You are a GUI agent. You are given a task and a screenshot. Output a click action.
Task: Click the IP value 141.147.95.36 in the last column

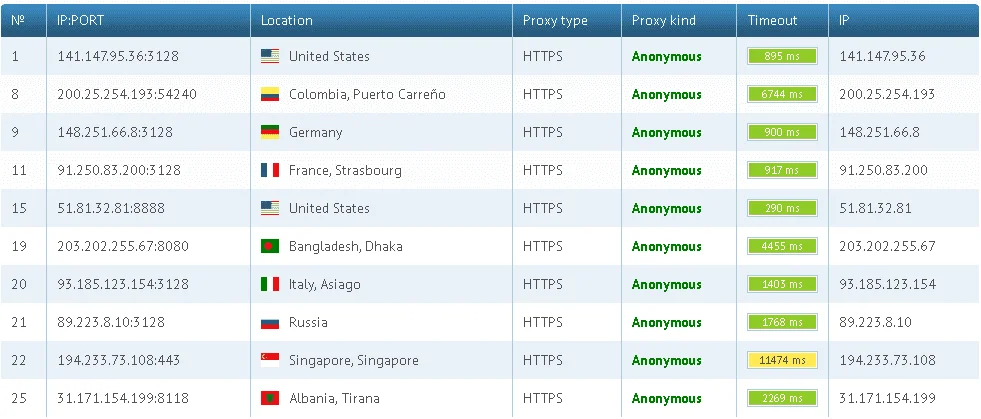tap(882, 56)
